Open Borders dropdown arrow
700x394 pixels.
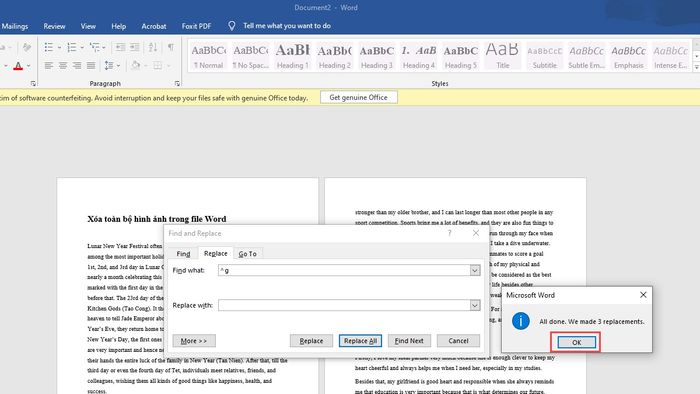click(169, 66)
